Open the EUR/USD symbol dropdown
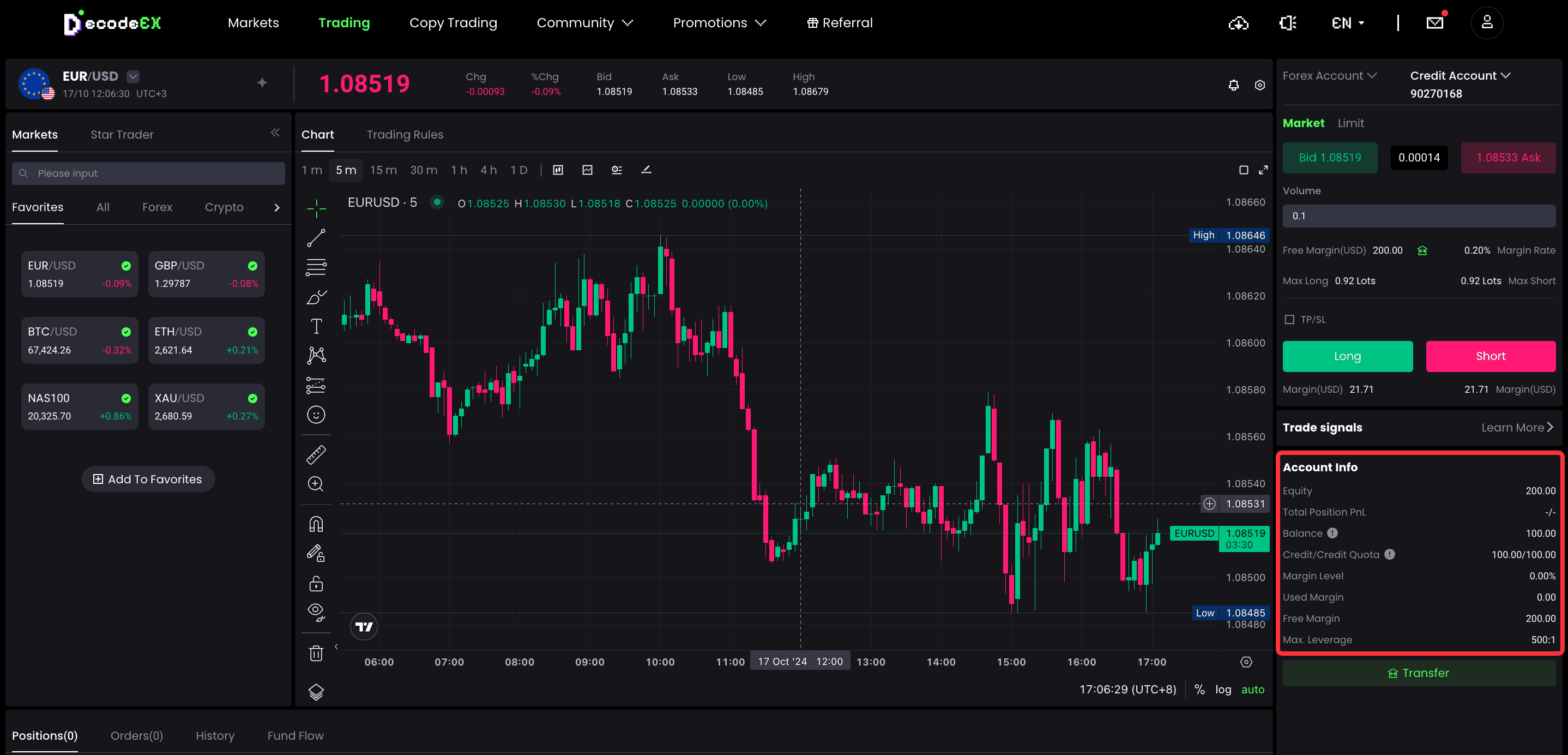 [134, 76]
